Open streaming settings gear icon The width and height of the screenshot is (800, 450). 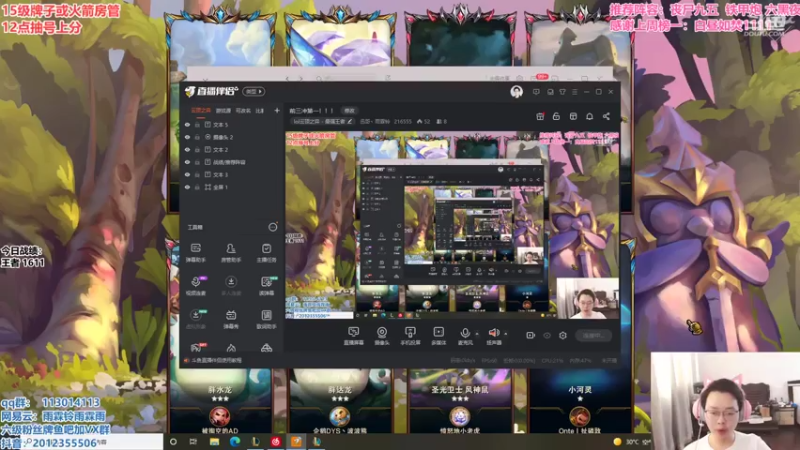(563, 335)
